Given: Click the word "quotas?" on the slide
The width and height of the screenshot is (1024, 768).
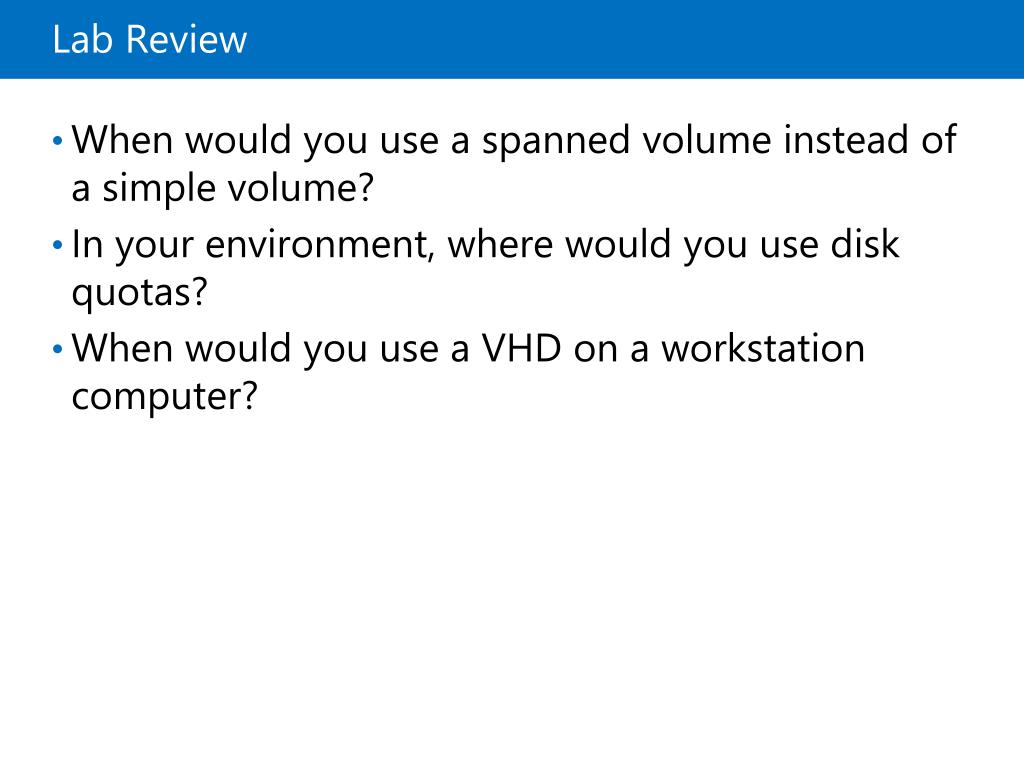Looking at the screenshot, I should click(x=139, y=293).
